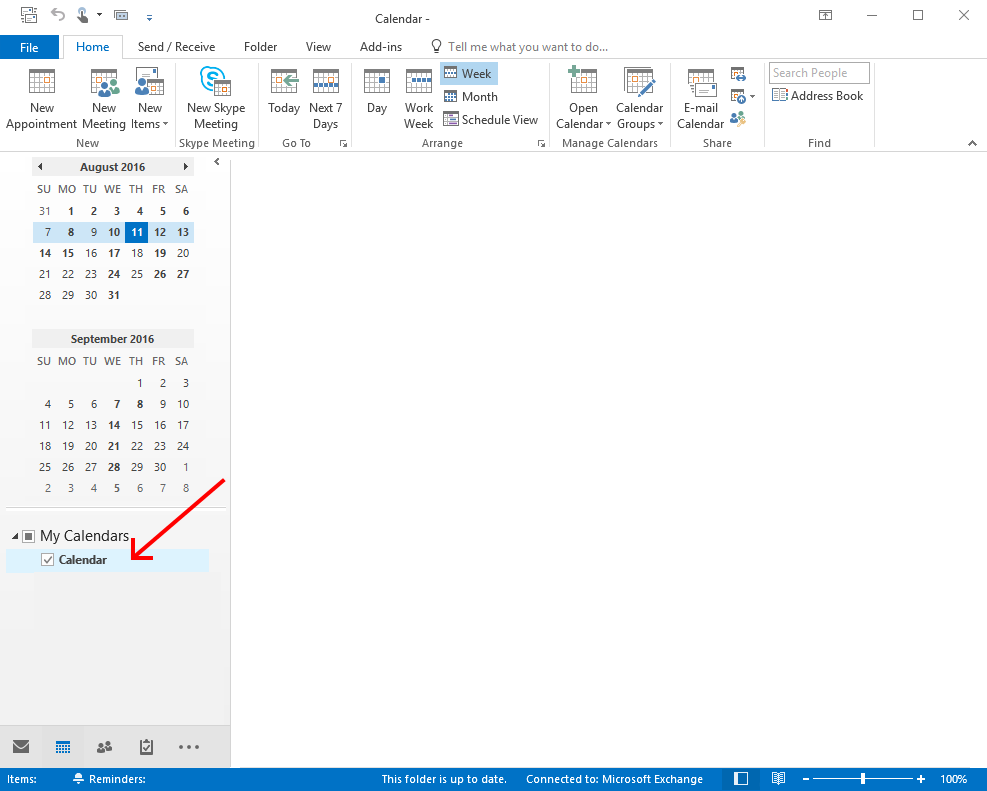This screenshot has width=987, height=791.
Task: Toggle the My Calendars group checkbox
Action: coord(28,537)
